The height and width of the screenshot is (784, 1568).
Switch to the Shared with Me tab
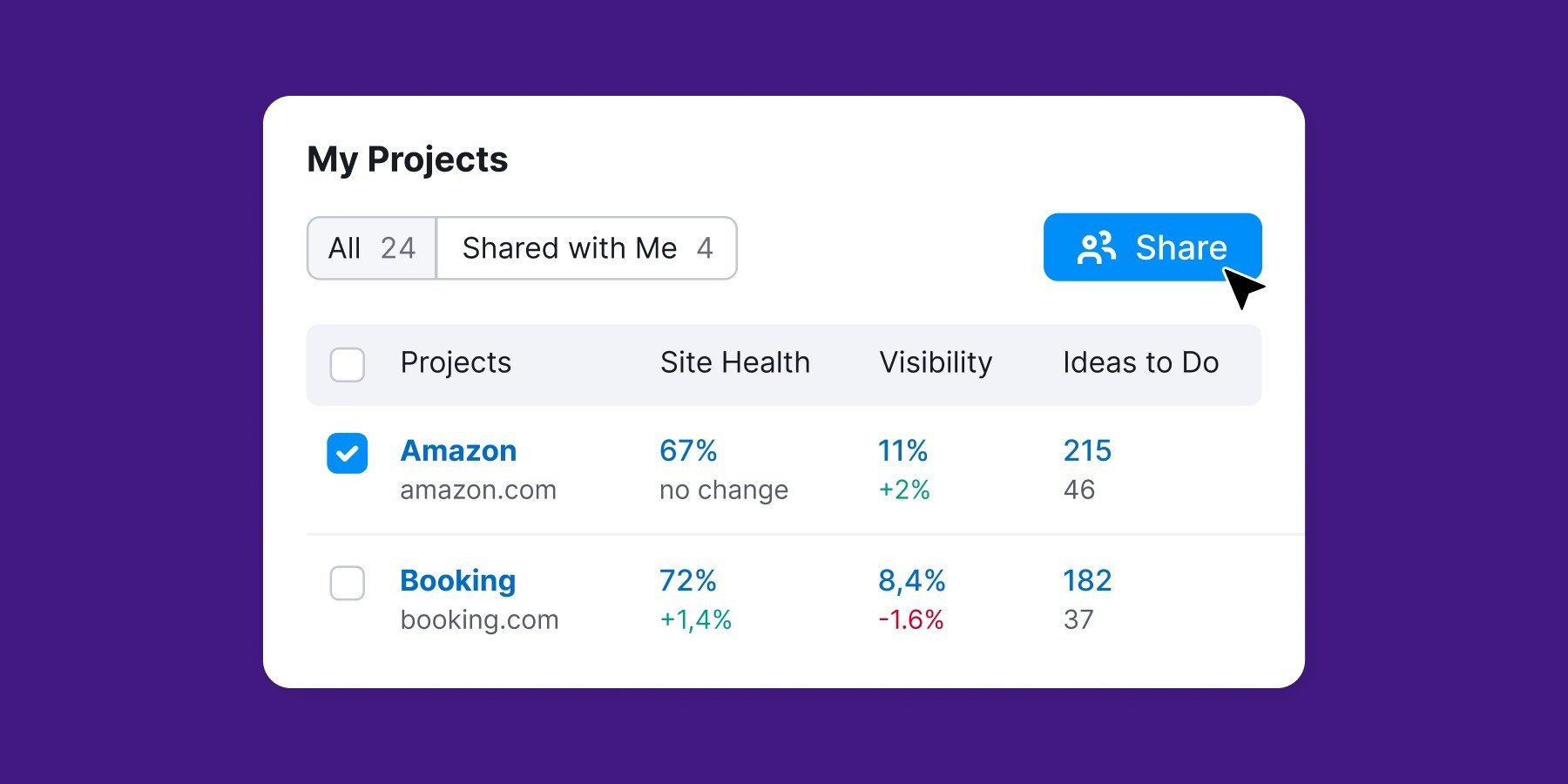click(570, 248)
